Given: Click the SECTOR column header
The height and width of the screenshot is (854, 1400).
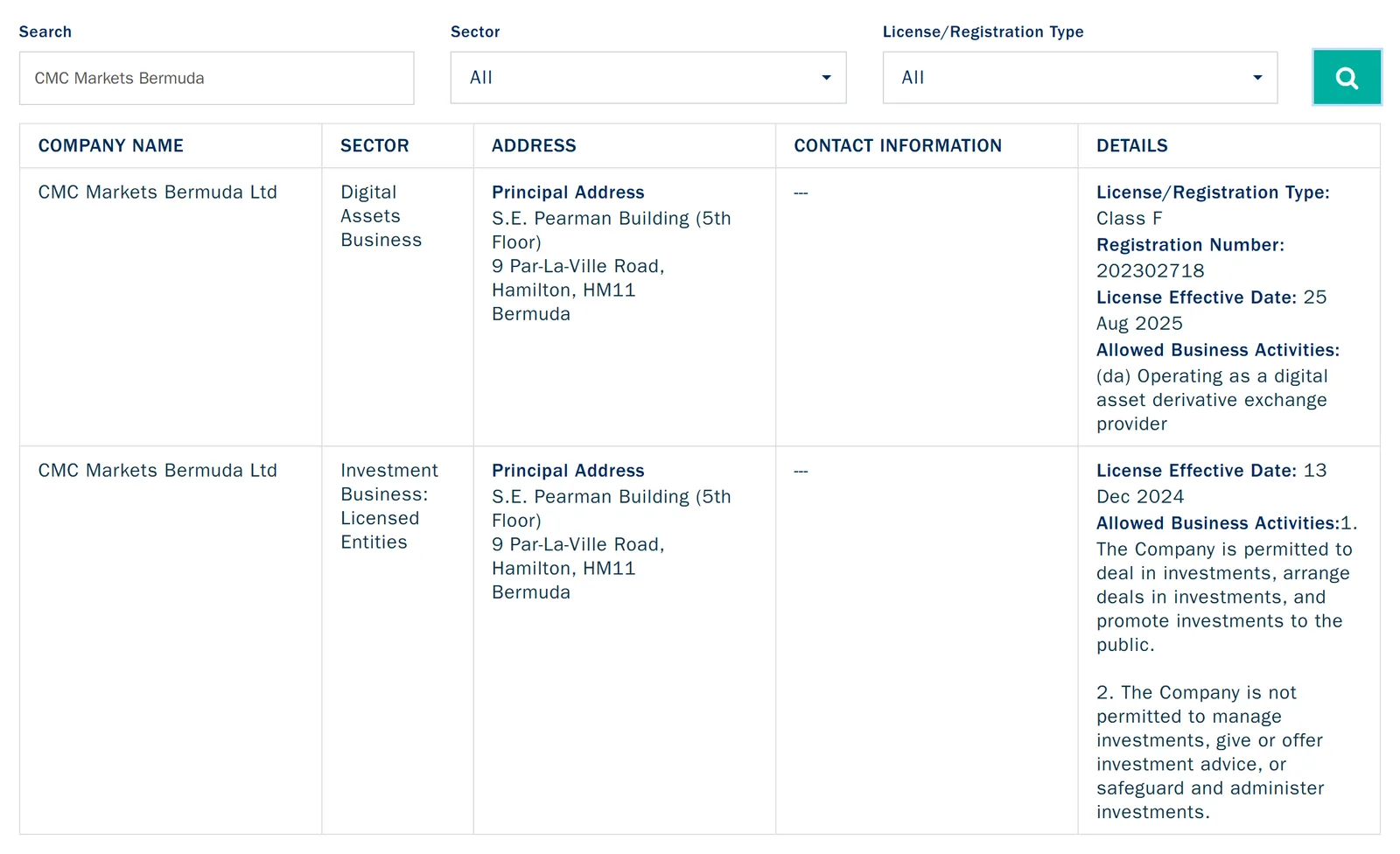Looking at the screenshot, I should coord(374,146).
